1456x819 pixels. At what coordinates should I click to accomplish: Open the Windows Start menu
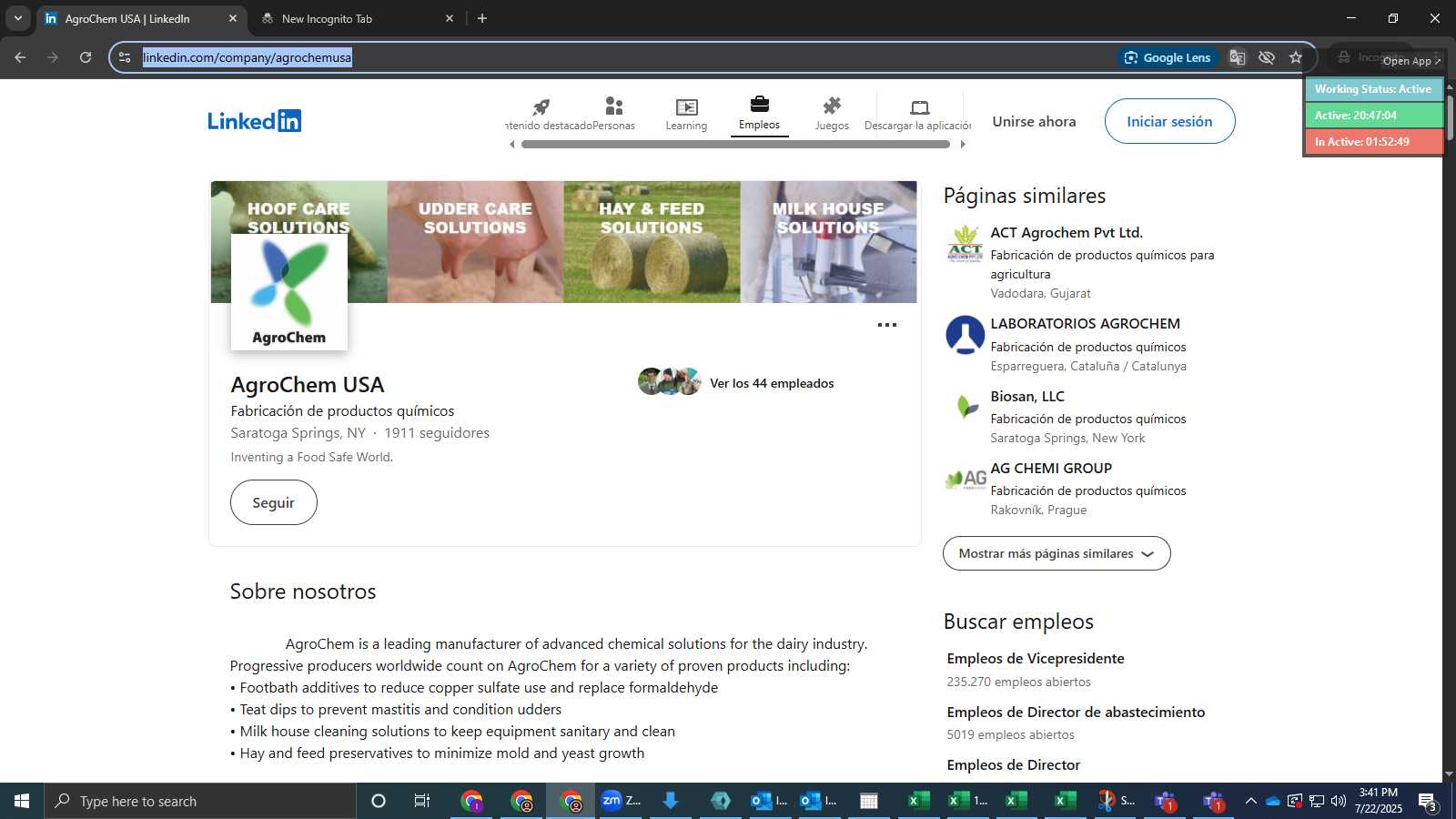(x=22, y=801)
